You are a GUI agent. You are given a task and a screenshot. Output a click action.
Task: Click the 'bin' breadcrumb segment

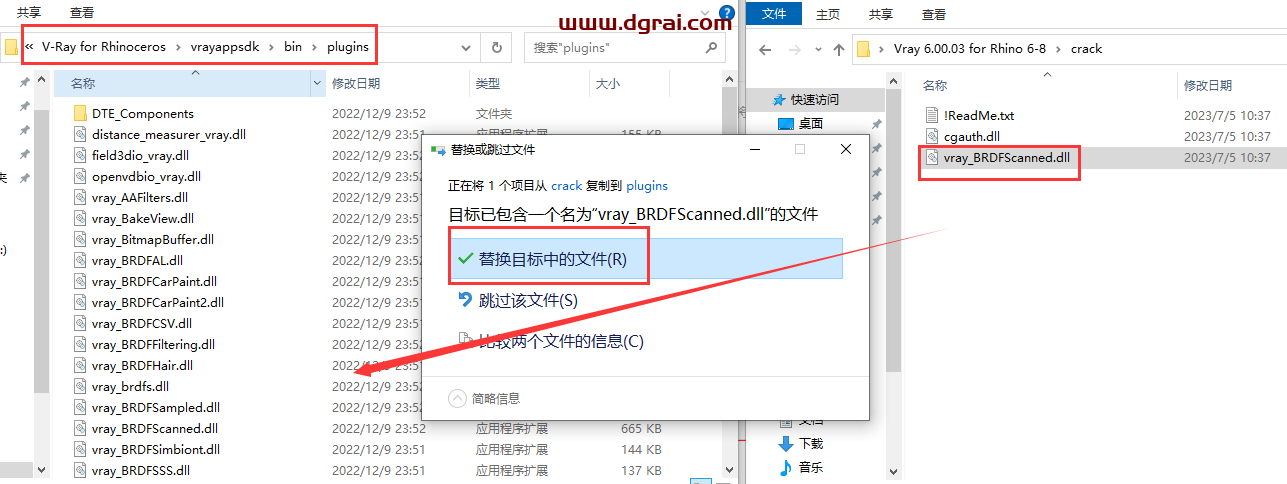coord(293,47)
